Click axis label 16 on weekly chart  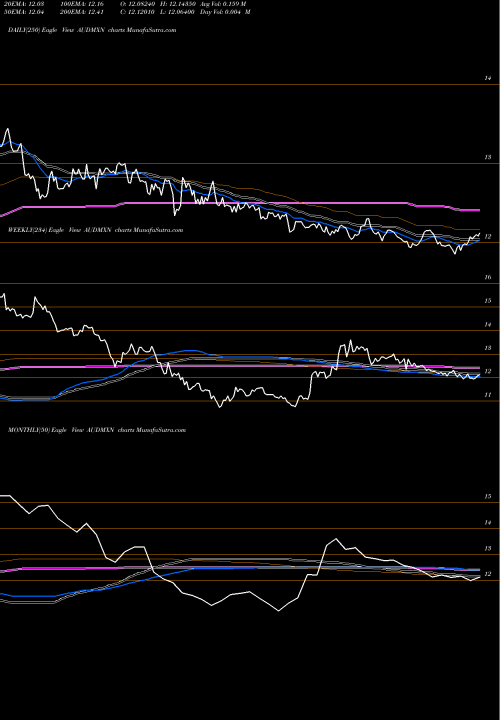[x=488, y=277]
